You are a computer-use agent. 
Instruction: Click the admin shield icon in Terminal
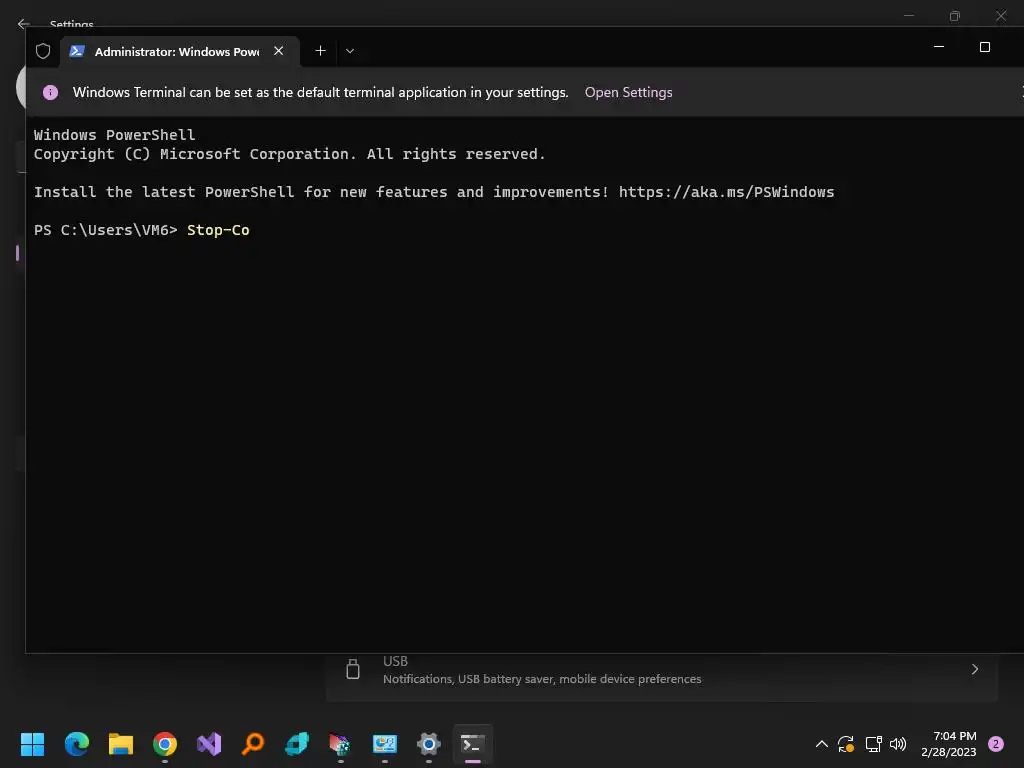click(43, 51)
